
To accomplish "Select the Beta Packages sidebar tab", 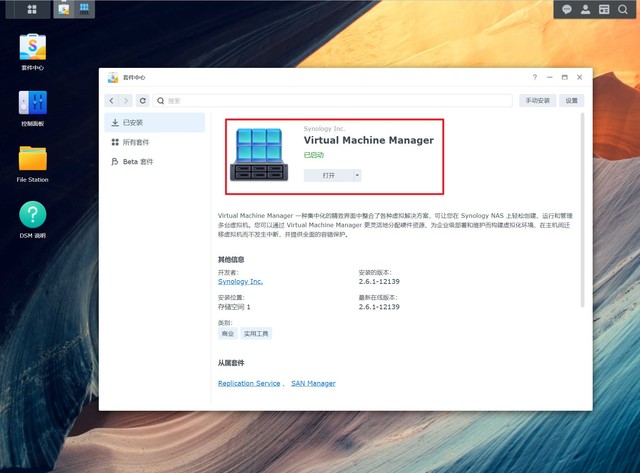I will (x=155, y=162).
